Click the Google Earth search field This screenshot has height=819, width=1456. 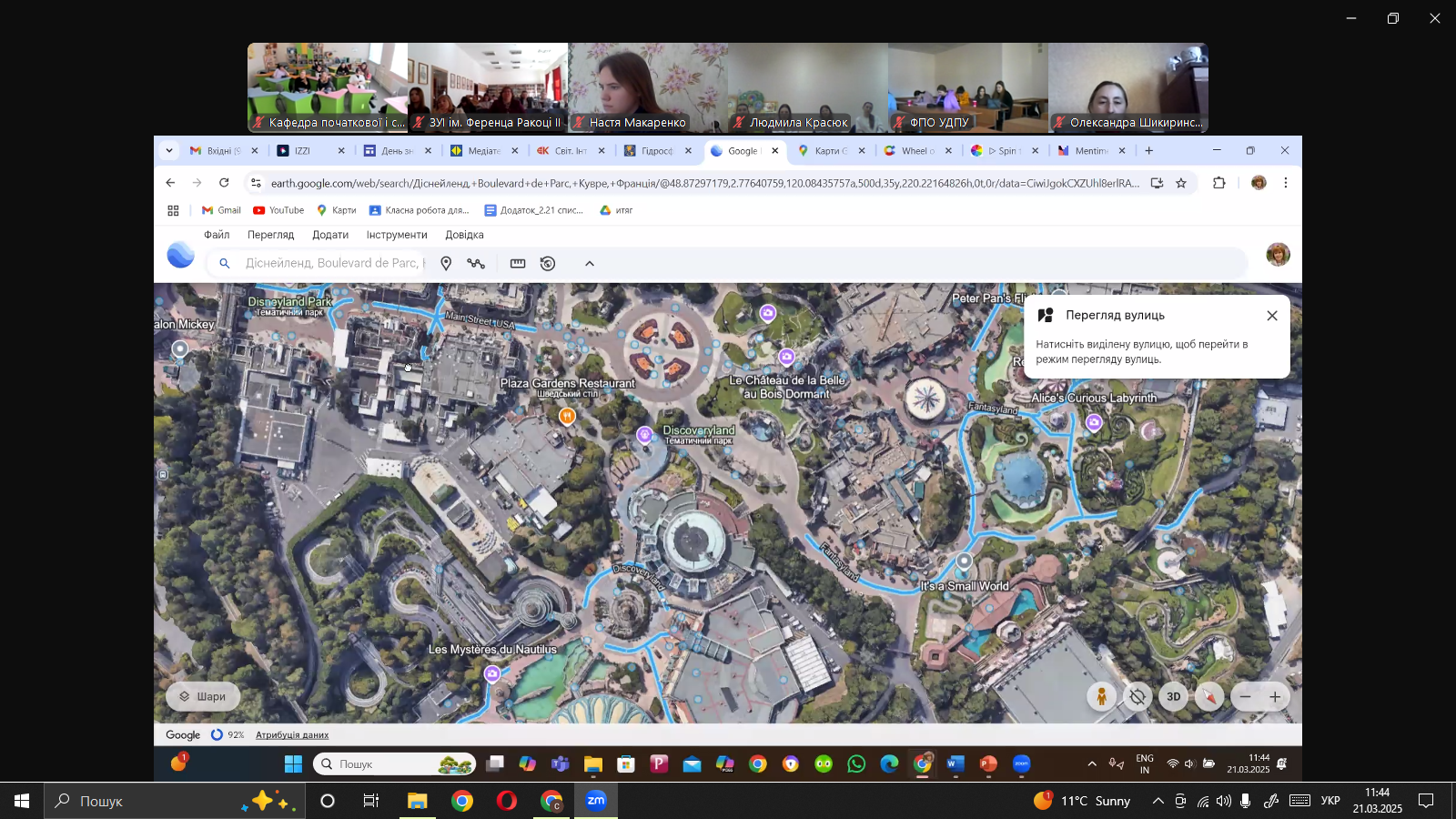coord(333,263)
